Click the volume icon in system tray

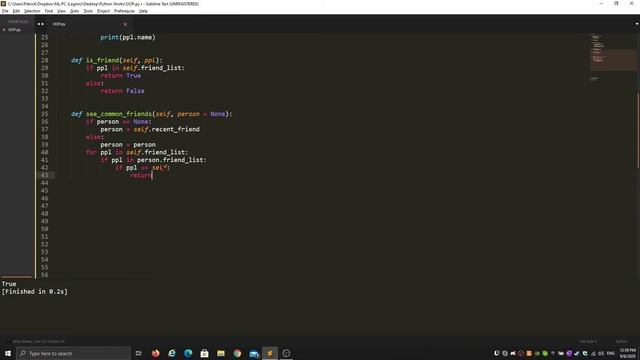point(601,353)
